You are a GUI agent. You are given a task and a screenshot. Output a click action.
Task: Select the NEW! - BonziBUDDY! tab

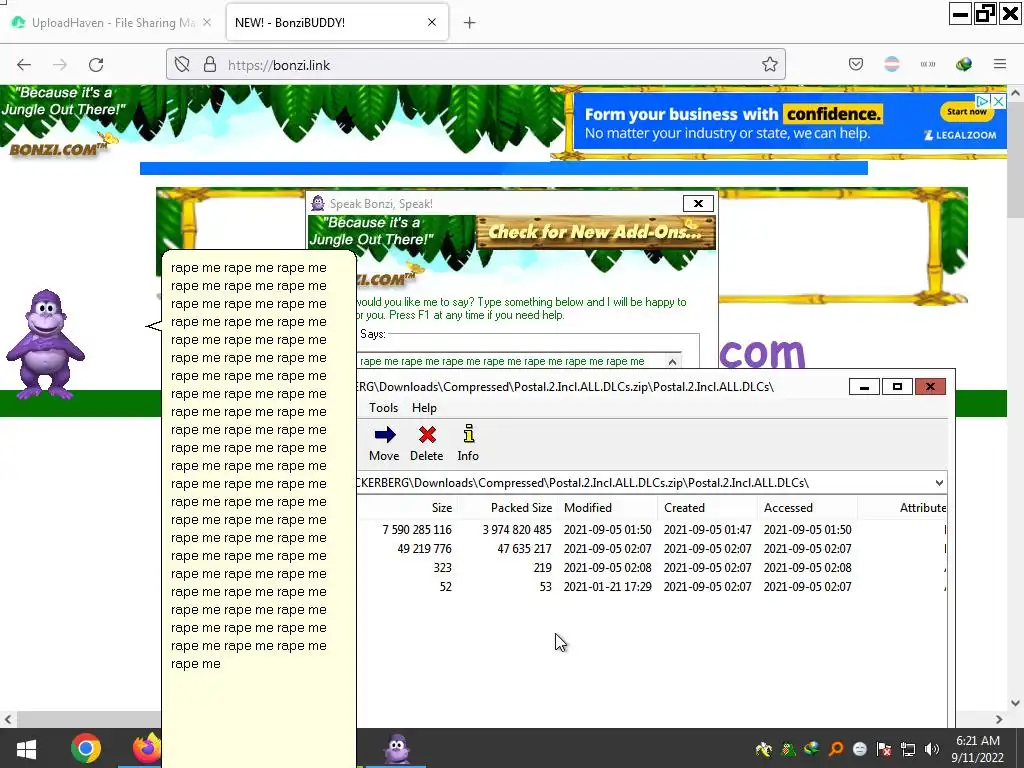(x=337, y=22)
